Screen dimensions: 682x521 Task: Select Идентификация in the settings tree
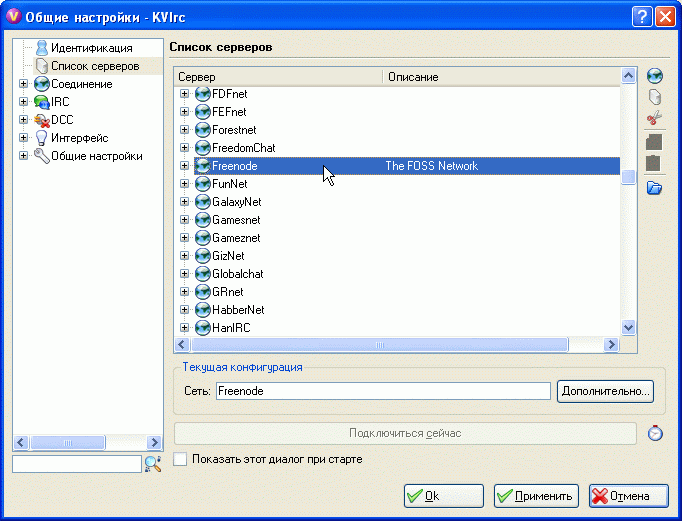(x=92, y=48)
